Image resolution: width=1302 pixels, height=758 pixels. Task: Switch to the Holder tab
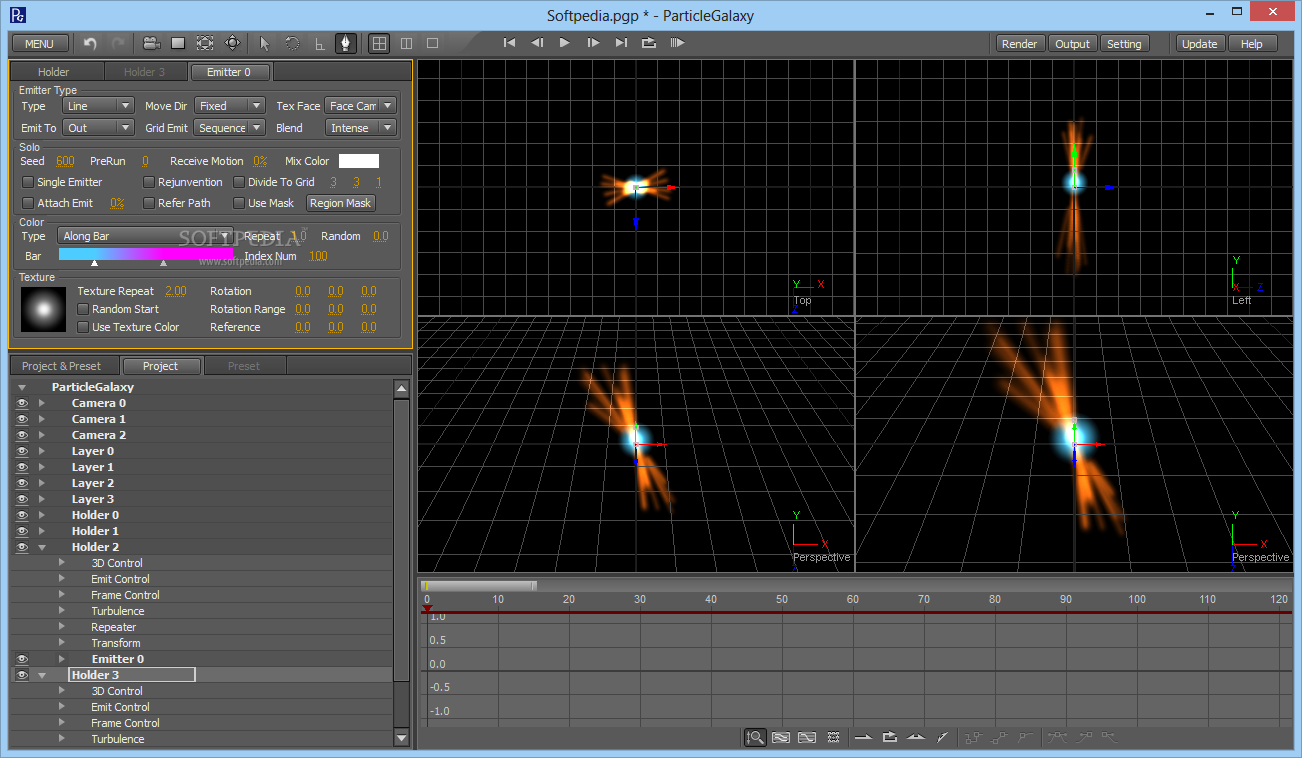coord(54,72)
